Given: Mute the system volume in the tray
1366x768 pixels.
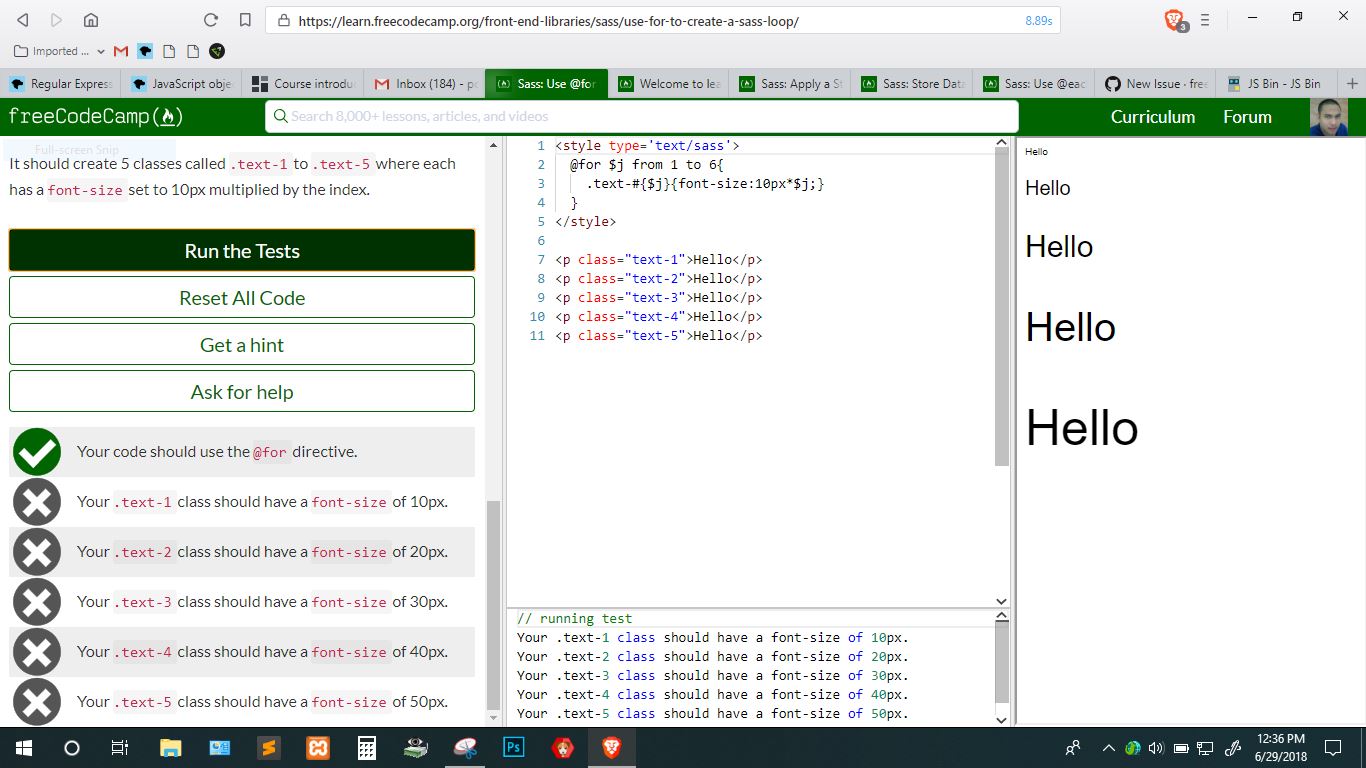Looking at the screenshot, I should (x=1156, y=747).
